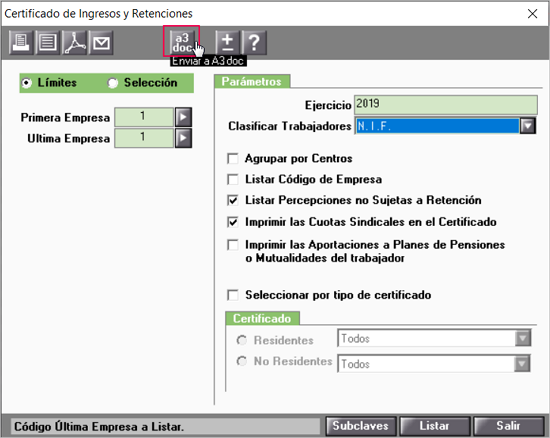Open lookup arrow next to Primera Empresa

[x=183, y=117]
